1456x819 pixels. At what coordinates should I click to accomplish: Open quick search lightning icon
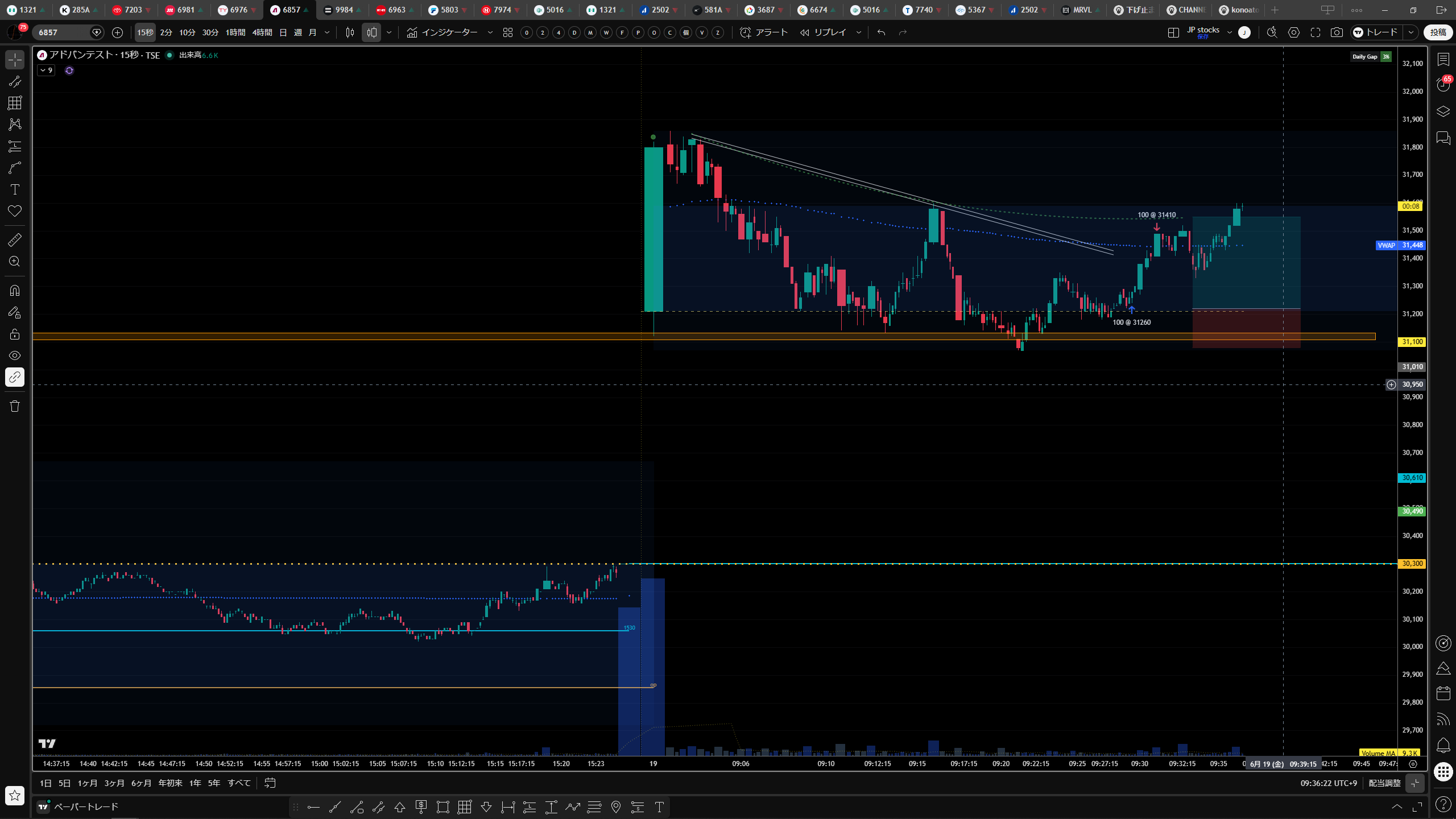click(x=1272, y=32)
